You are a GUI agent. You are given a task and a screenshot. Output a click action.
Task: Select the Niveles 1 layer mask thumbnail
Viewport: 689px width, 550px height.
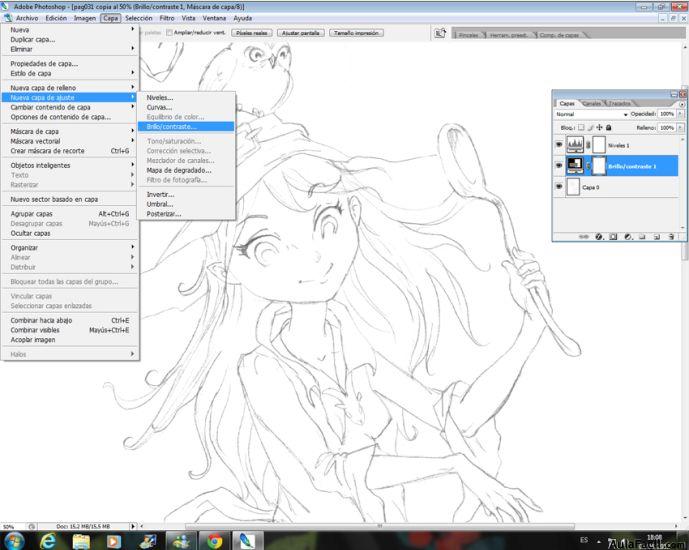[599, 145]
